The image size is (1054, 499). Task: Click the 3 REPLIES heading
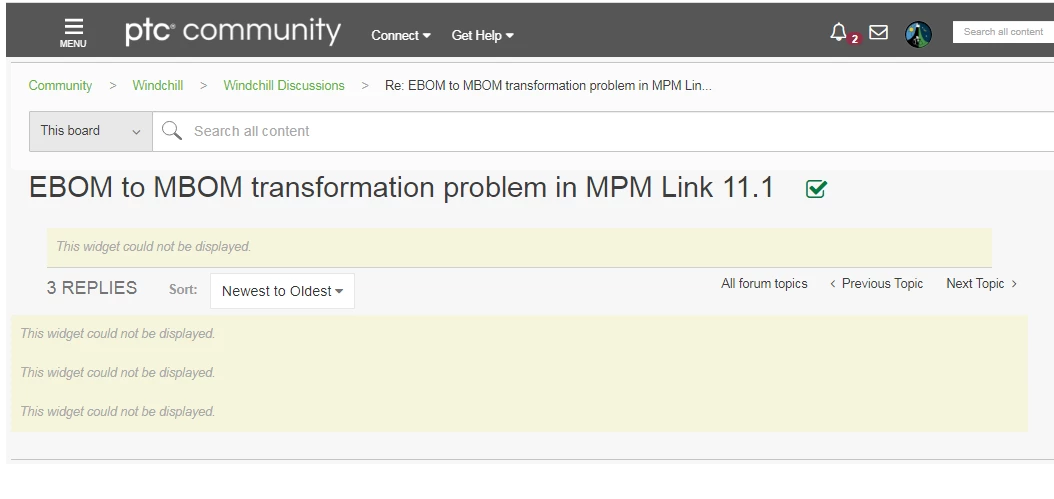(92, 288)
